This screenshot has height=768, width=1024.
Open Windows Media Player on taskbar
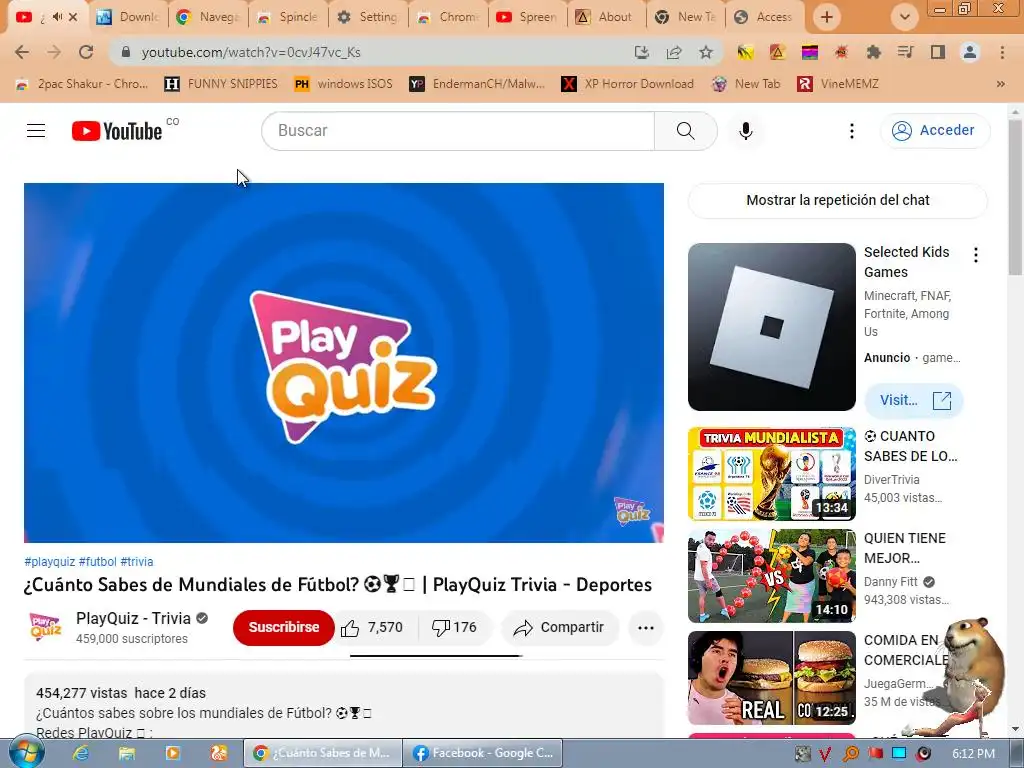pyautogui.click(x=172, y=753)
